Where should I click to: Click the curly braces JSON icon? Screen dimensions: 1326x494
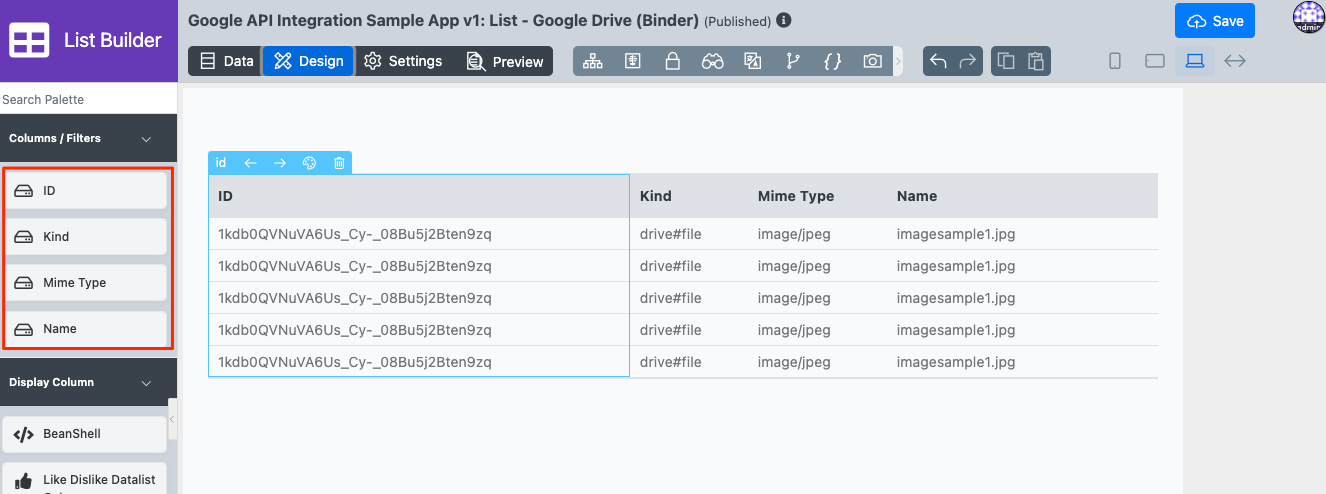[832, 61]
